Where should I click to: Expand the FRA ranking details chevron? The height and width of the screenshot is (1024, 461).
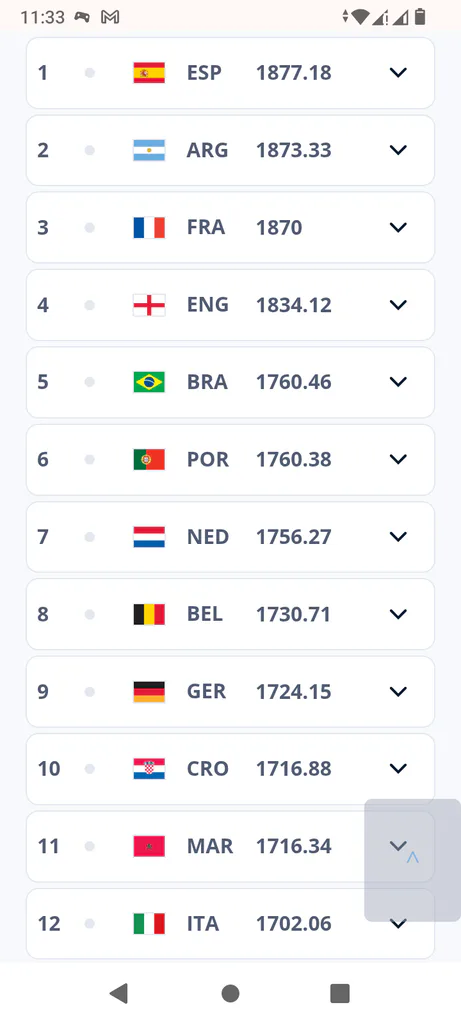pyautogui.click(x=398, y=227)
